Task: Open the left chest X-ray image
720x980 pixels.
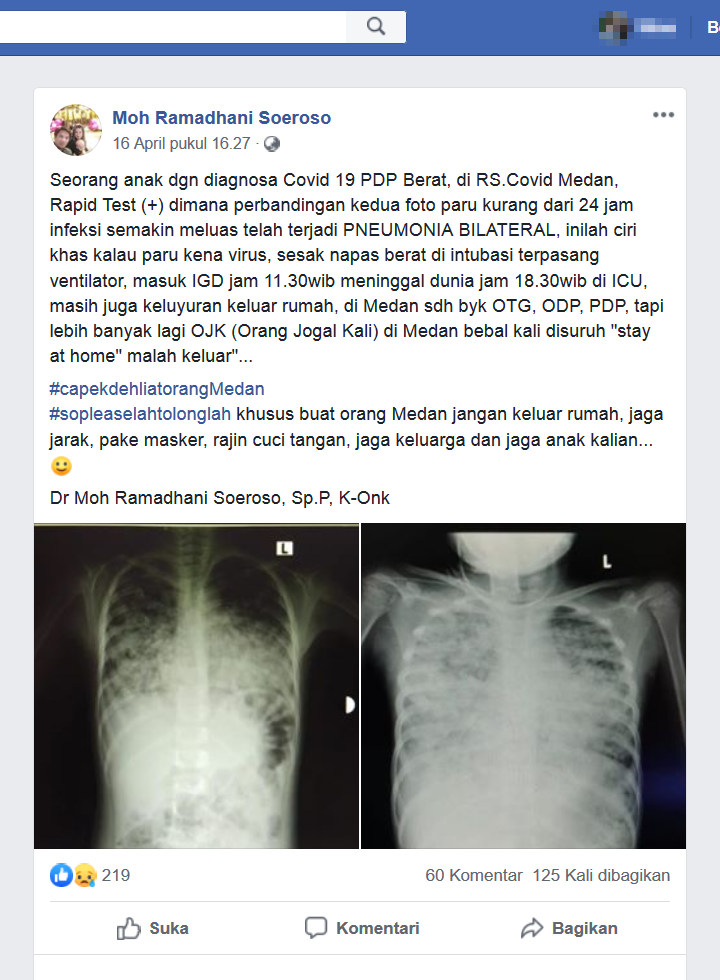Action: click(196, 686)
